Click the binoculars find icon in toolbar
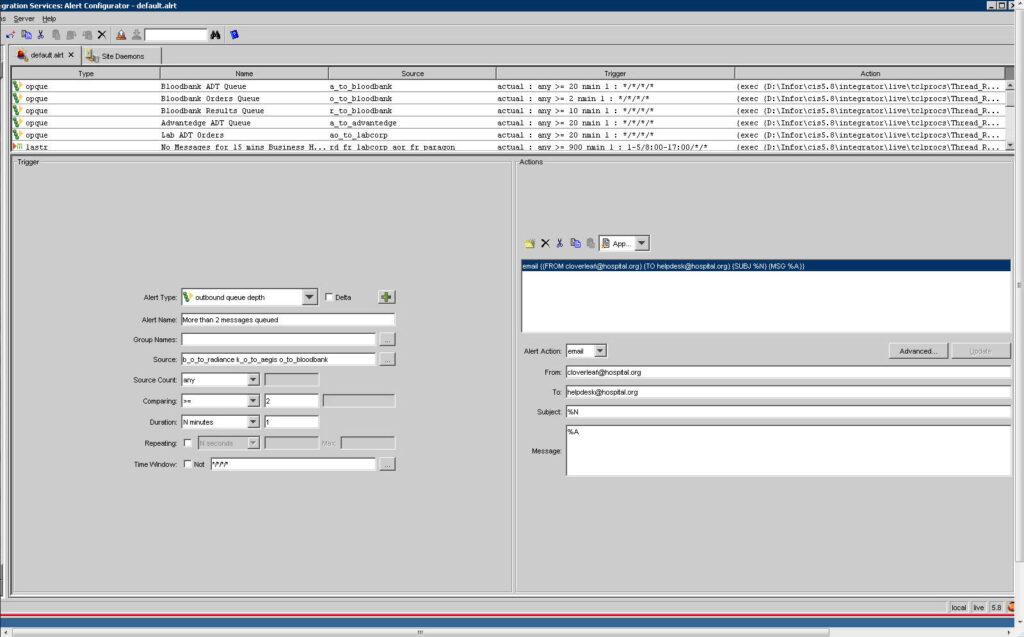This screenshot has height=637, width=1024. tap(215, 34)
